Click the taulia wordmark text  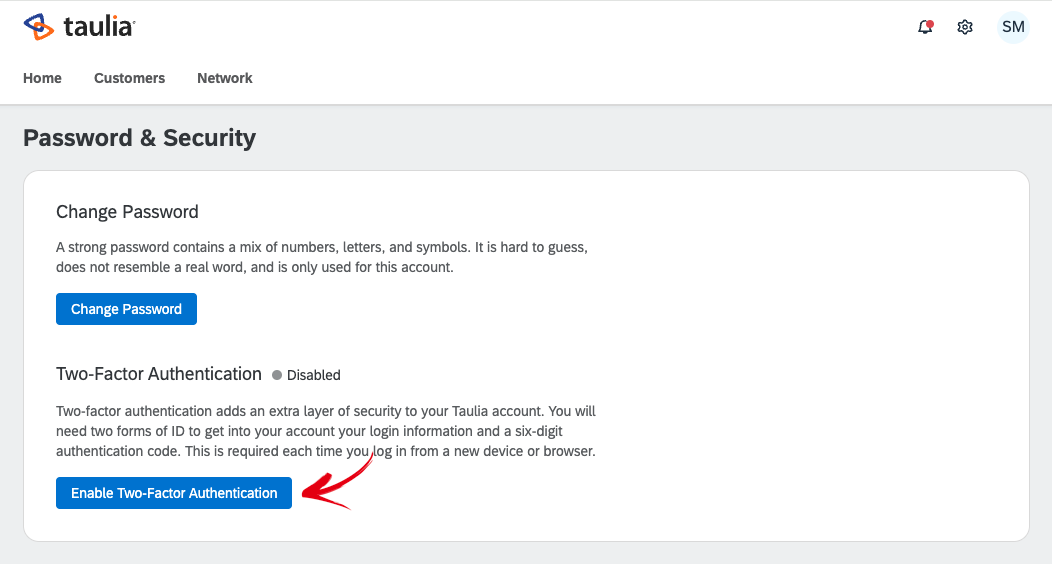tap(98, 27)
